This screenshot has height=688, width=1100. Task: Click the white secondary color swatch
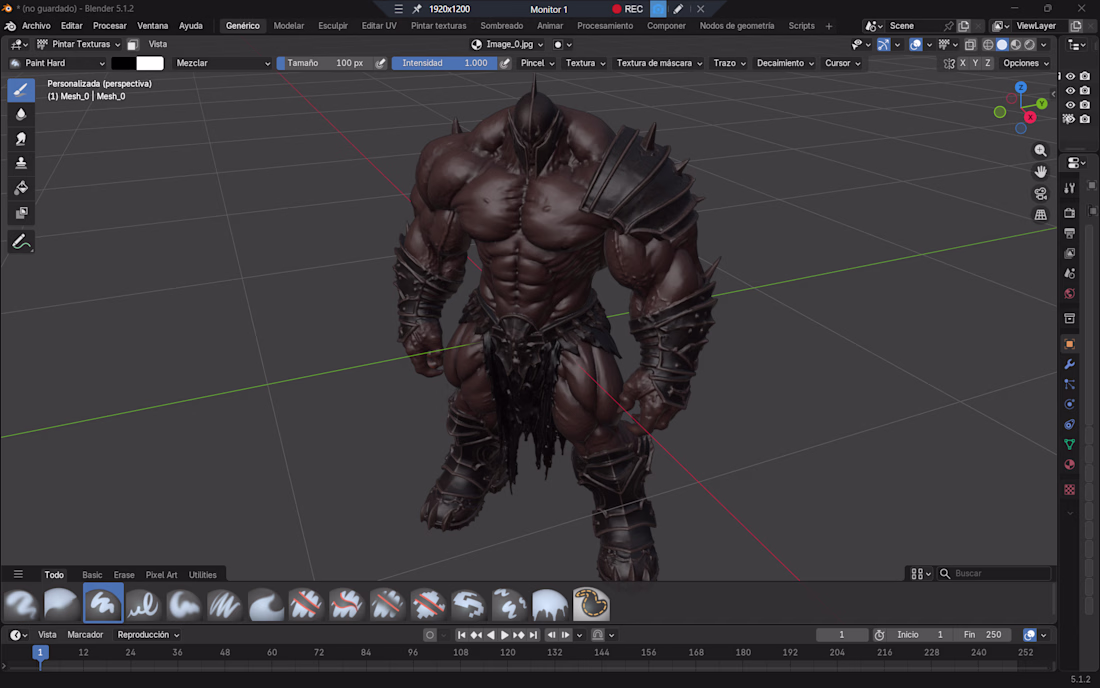point(150,63)
